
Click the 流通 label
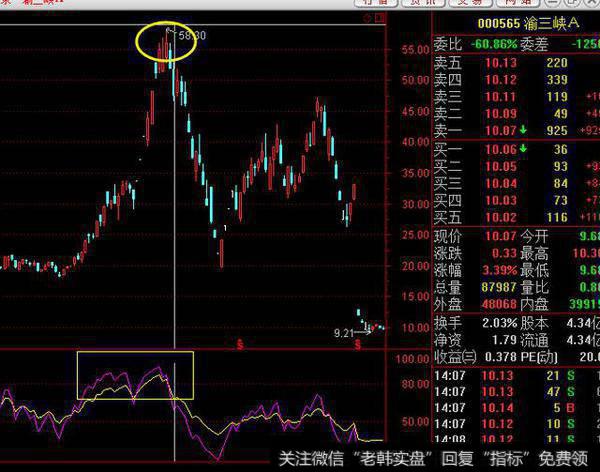point(534,340)
